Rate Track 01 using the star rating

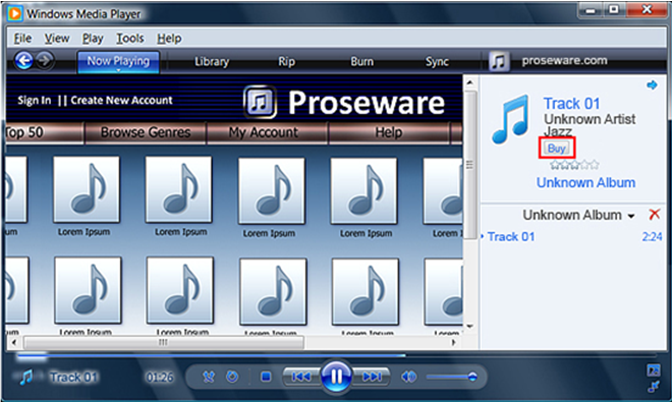[x=574, y=165]
